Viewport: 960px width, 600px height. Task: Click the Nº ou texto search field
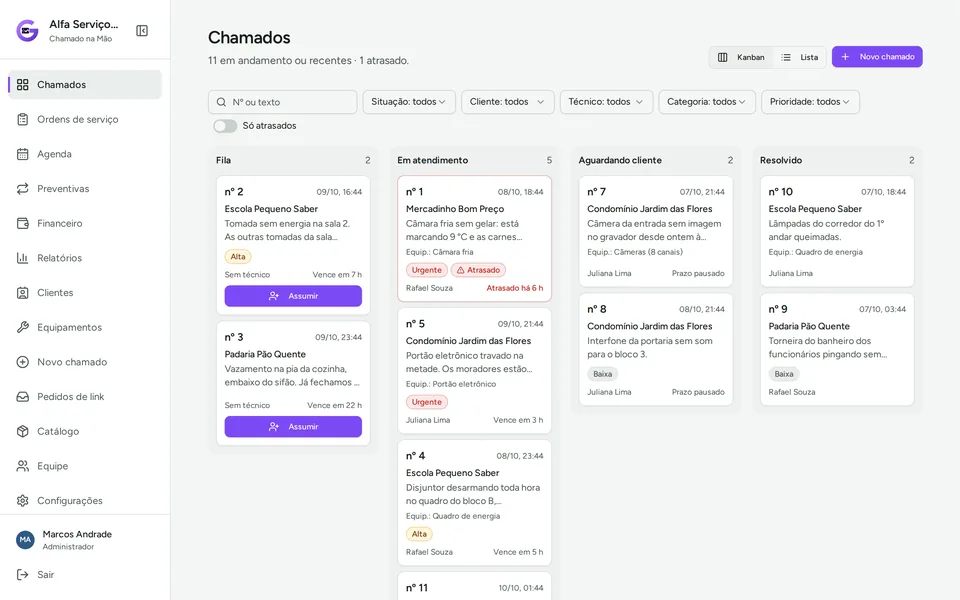[x=283, y=102]
